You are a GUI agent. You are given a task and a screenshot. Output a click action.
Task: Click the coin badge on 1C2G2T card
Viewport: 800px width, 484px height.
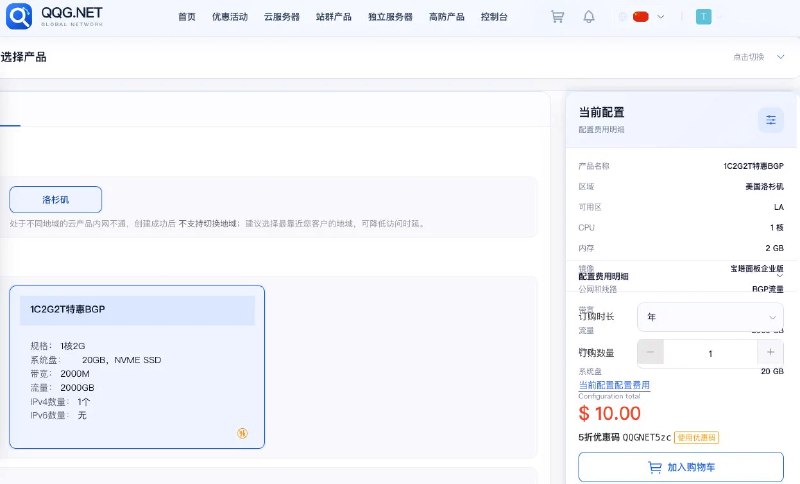point(242,433)
